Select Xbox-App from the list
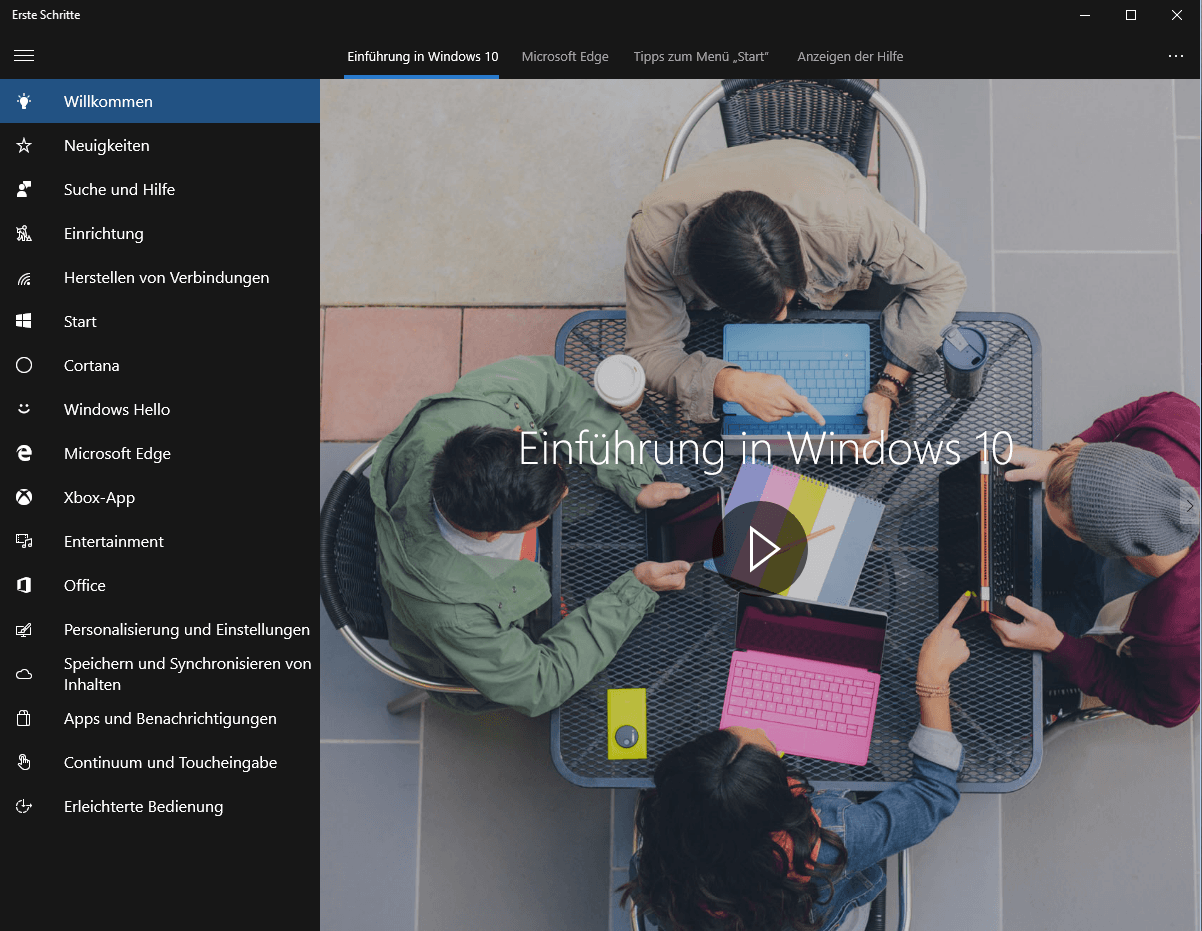The image size is (1202, 931). [x=160, y=497]
